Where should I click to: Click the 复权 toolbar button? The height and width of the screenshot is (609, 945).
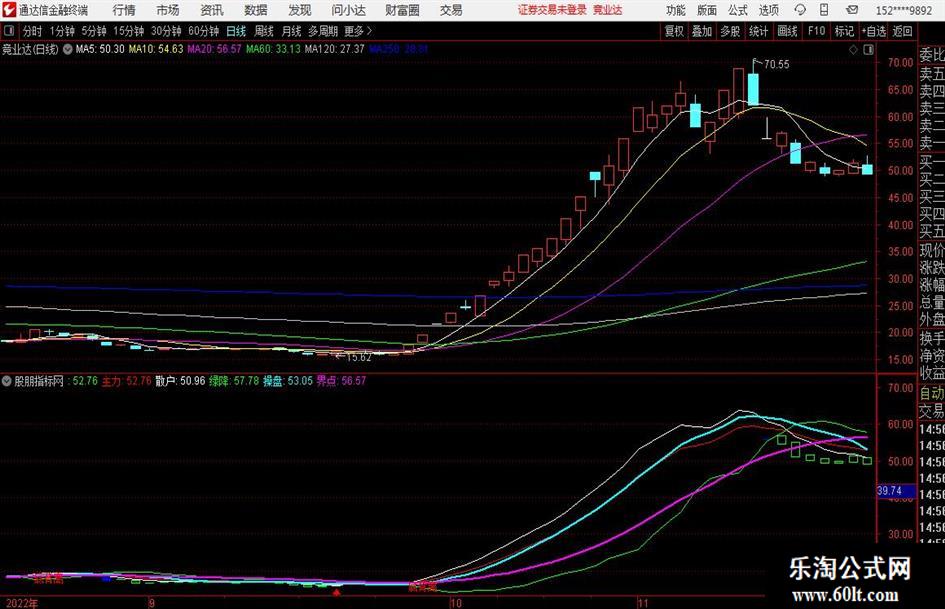coord(674,31)
